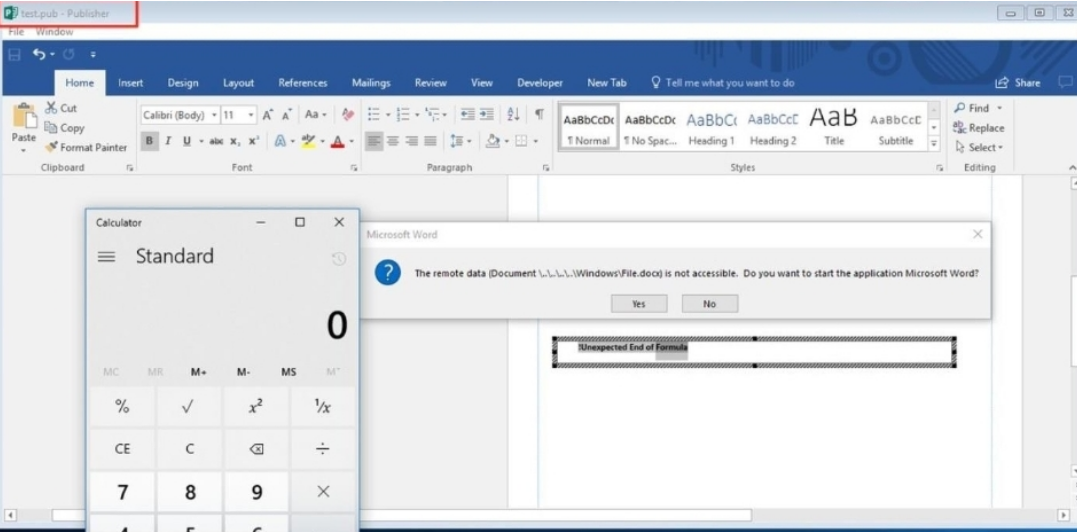Image resolution: width=1077 pixels, height=532 pixels.
Task: Open the red font color dropdown arrow
Action: [352, 142]
